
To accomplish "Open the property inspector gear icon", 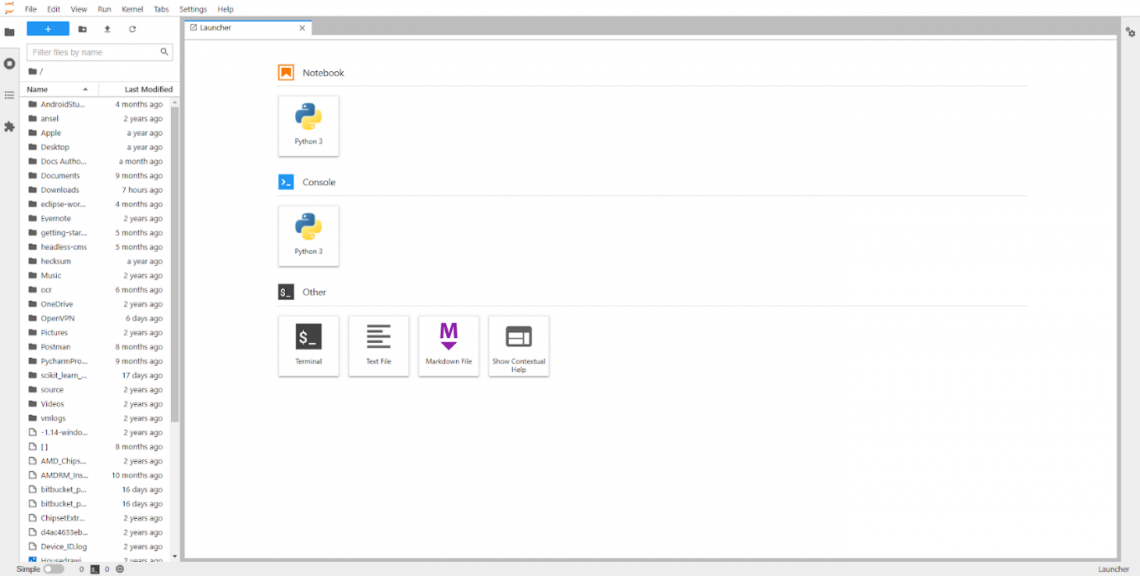I will (1130, 32).
